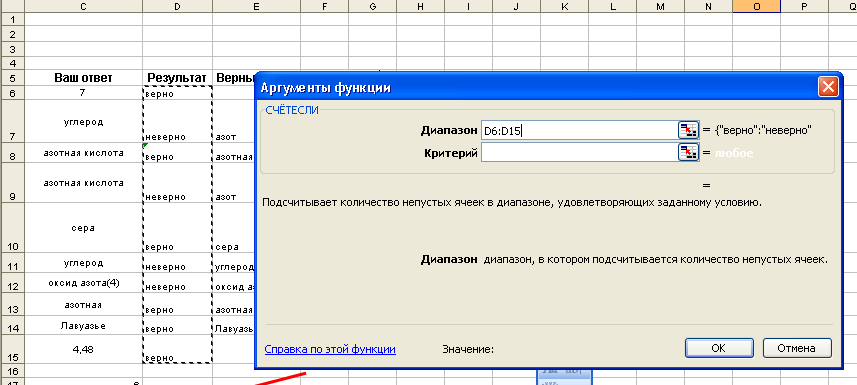Click верно result in row 15
The height and width of the screenshot is (385, 857).
tap(177, 350)
